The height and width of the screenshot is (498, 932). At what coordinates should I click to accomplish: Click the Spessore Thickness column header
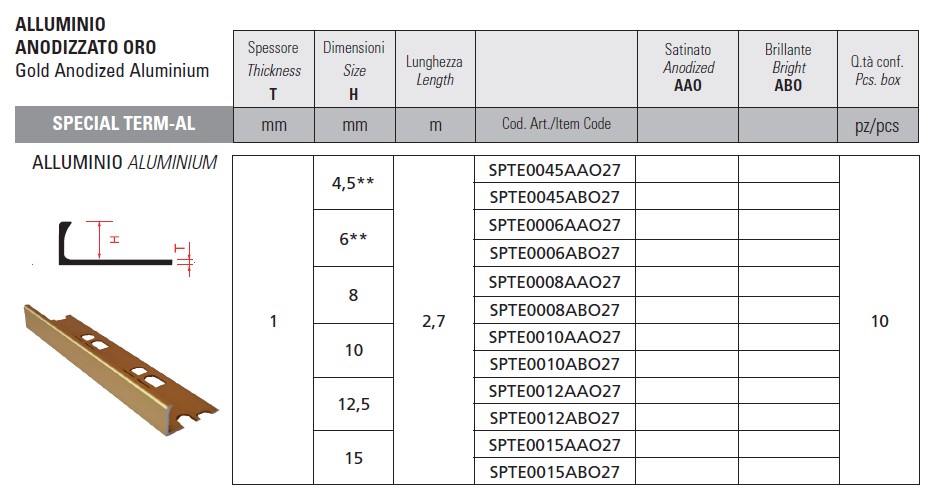pyautogui.click(x=273, y=70)
